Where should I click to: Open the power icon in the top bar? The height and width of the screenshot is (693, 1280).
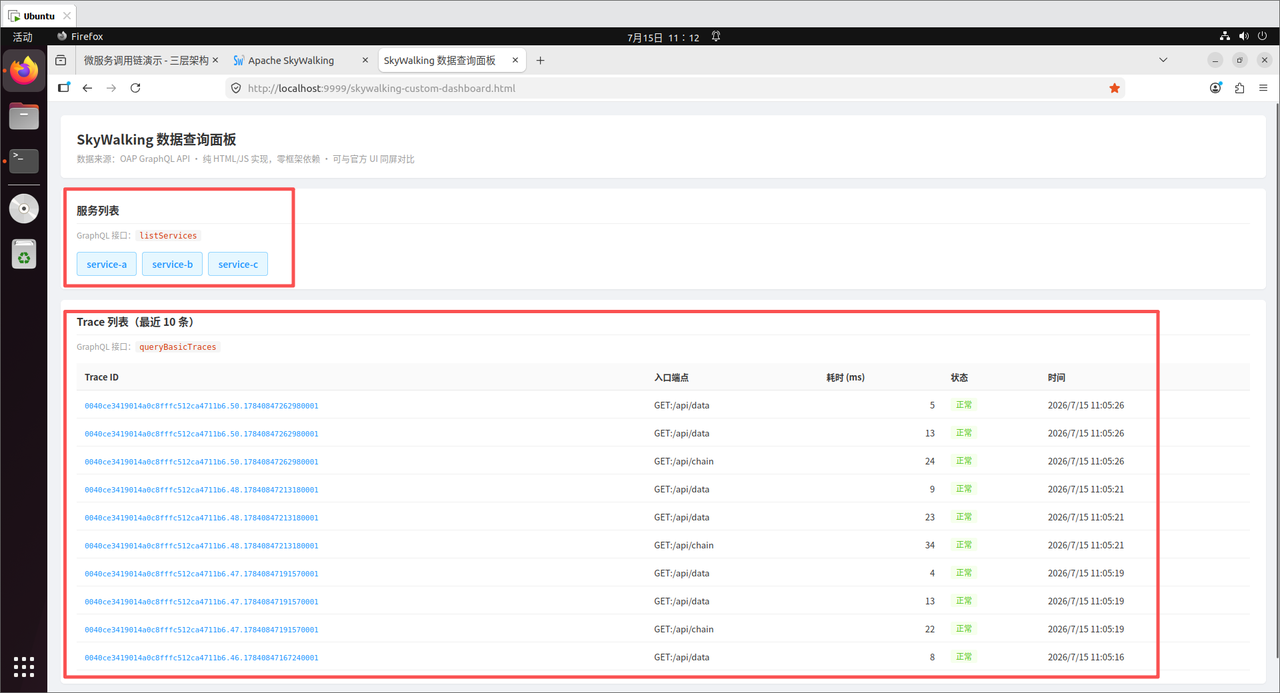click(x=1263, y=36)
